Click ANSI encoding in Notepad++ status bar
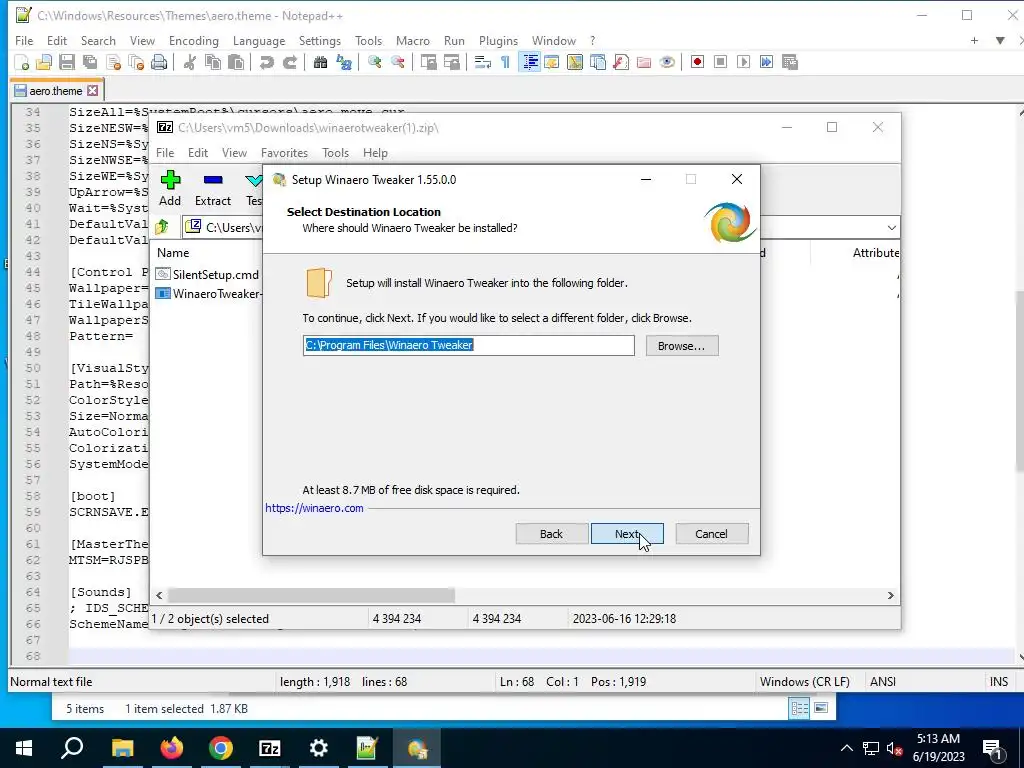Viewport: 1024px width, 768px height. [882, 682]
